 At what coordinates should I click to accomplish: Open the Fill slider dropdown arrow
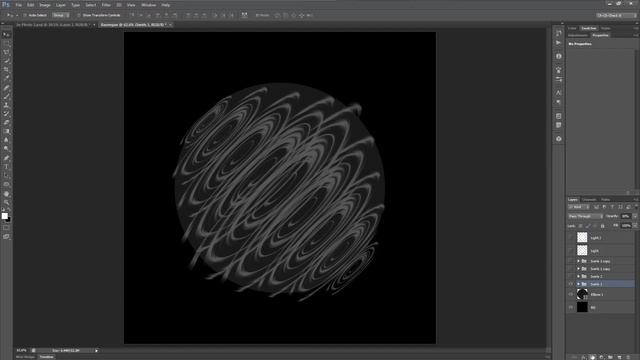click(x=635, y=225)
